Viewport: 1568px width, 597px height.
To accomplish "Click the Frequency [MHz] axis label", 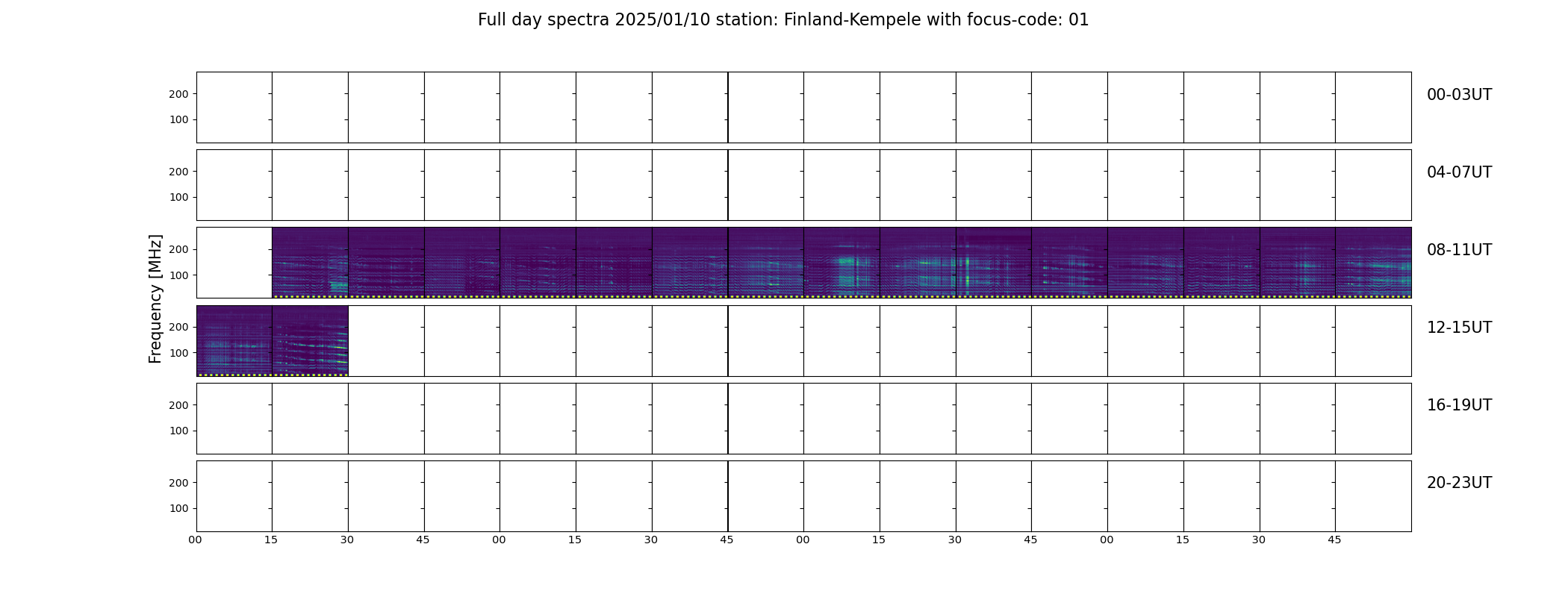I will click(x=155, y=298).
